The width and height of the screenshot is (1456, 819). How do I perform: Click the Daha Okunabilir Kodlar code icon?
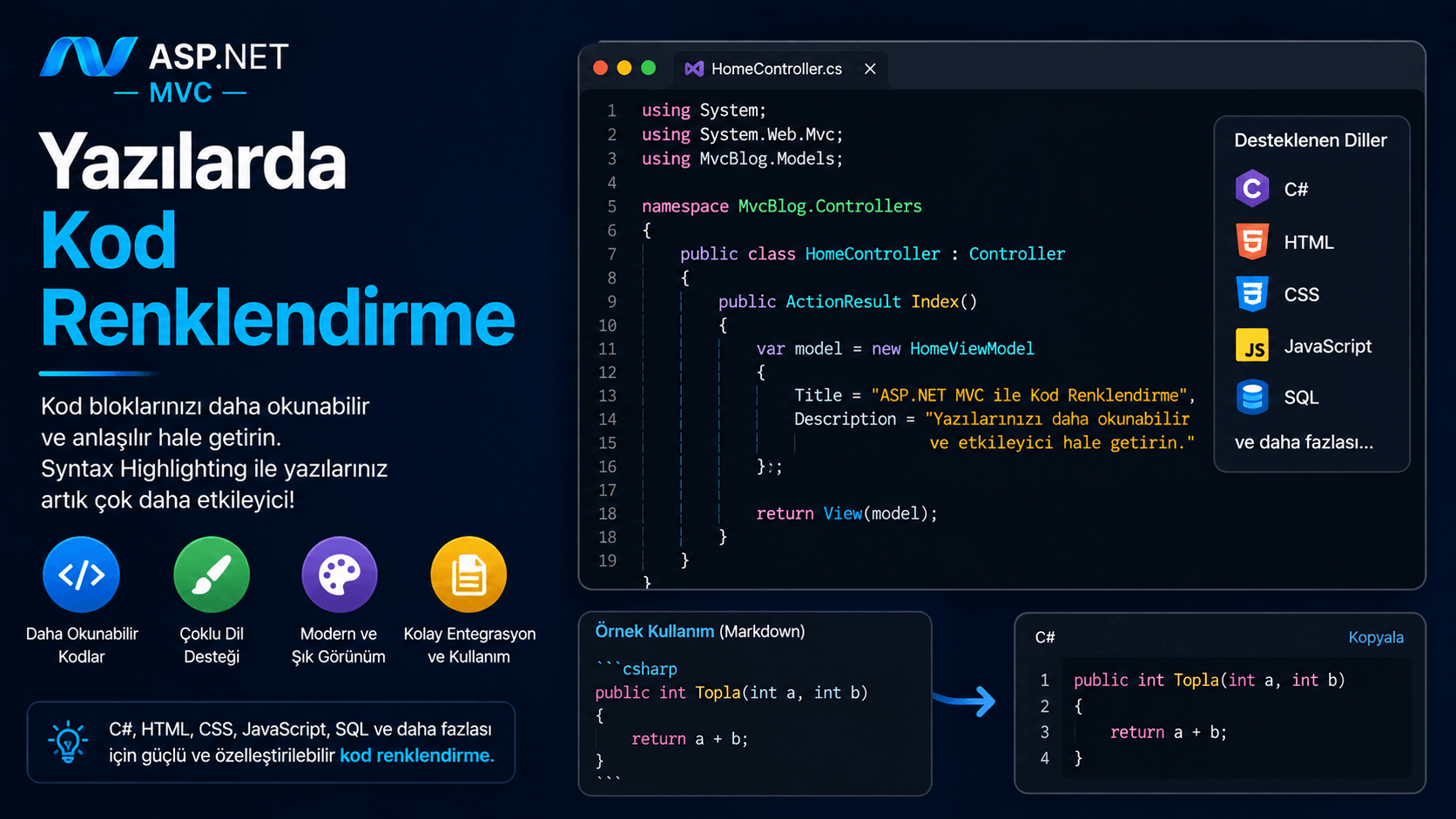click(x=81, y=574)
